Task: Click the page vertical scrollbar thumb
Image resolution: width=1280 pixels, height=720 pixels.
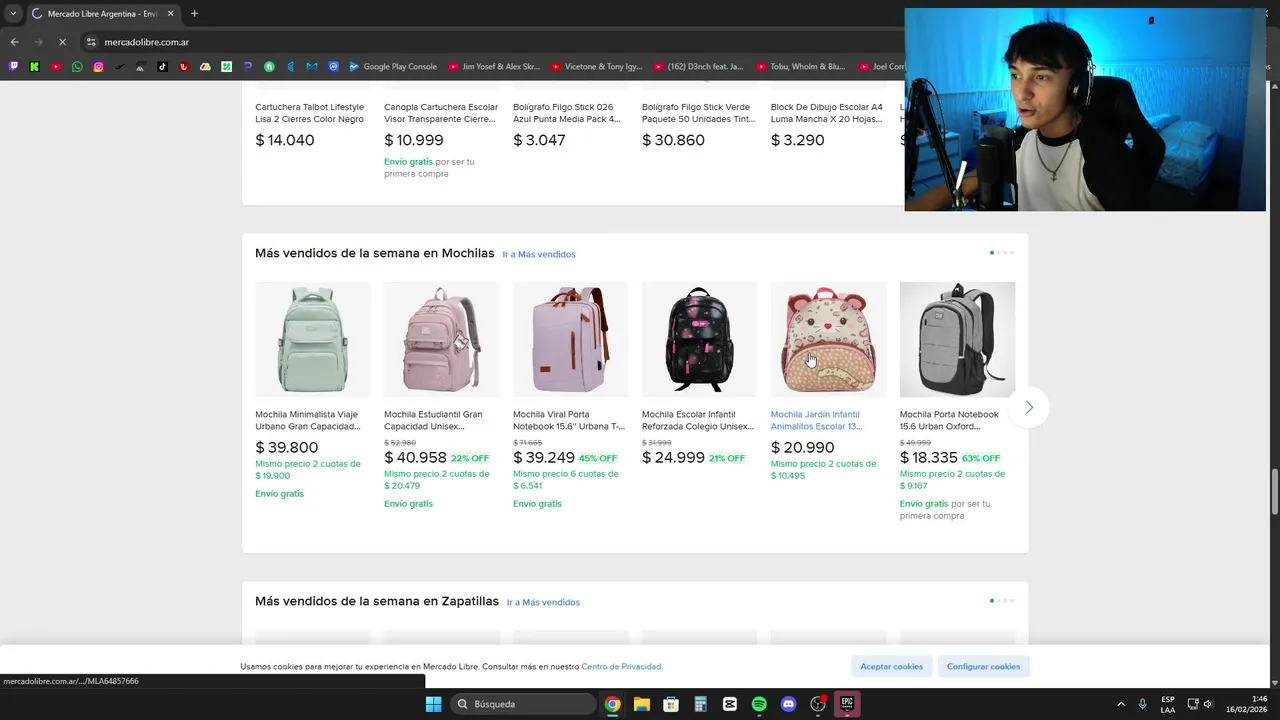Action: click(x=1274, y=492)
